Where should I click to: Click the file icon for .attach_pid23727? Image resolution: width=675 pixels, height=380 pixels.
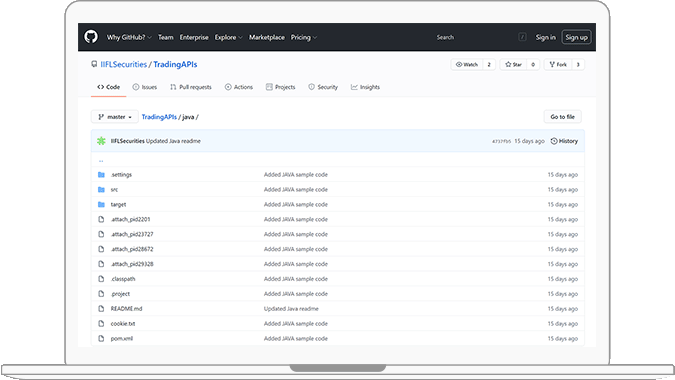click(101, 234)
